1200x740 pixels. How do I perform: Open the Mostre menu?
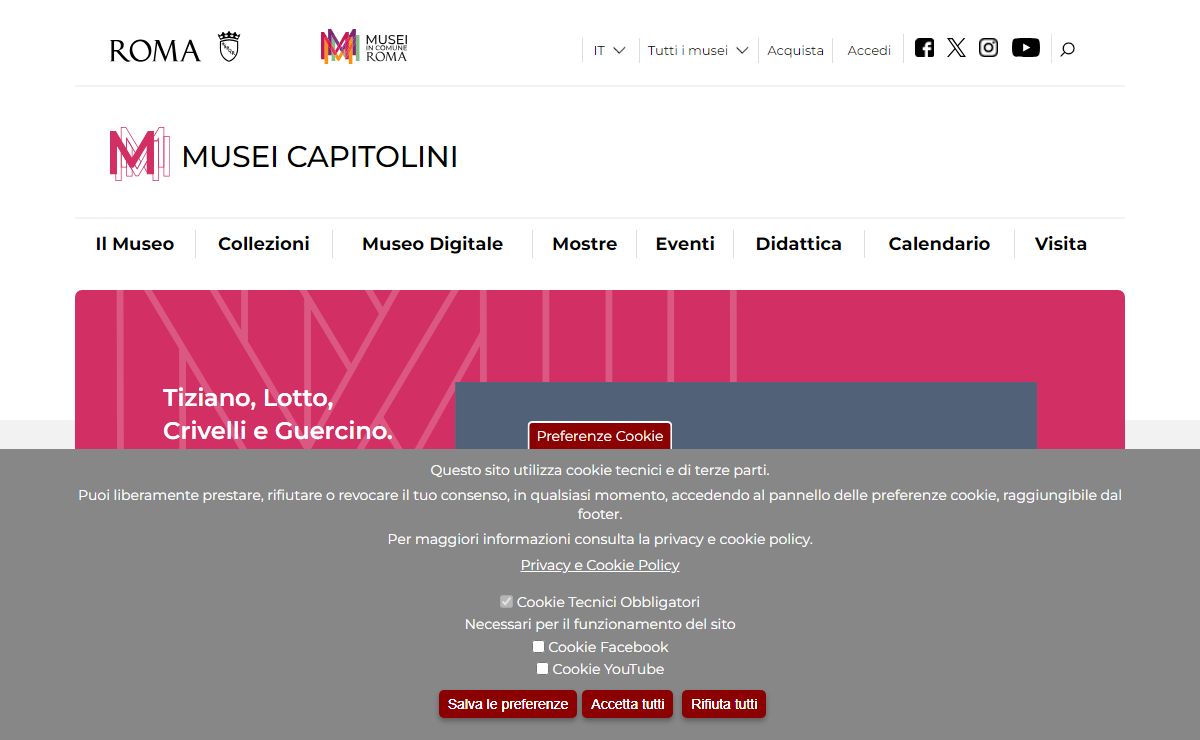click(x=585, y=244)
